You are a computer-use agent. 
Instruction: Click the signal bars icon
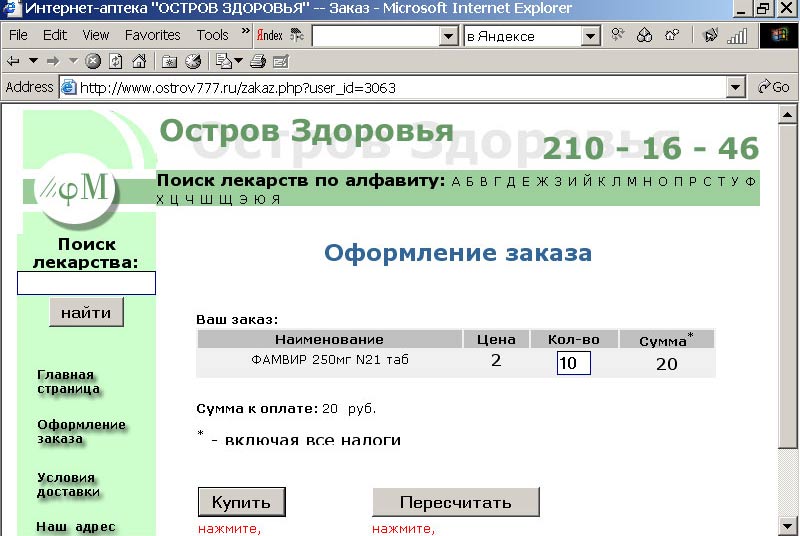coord(737,36)
